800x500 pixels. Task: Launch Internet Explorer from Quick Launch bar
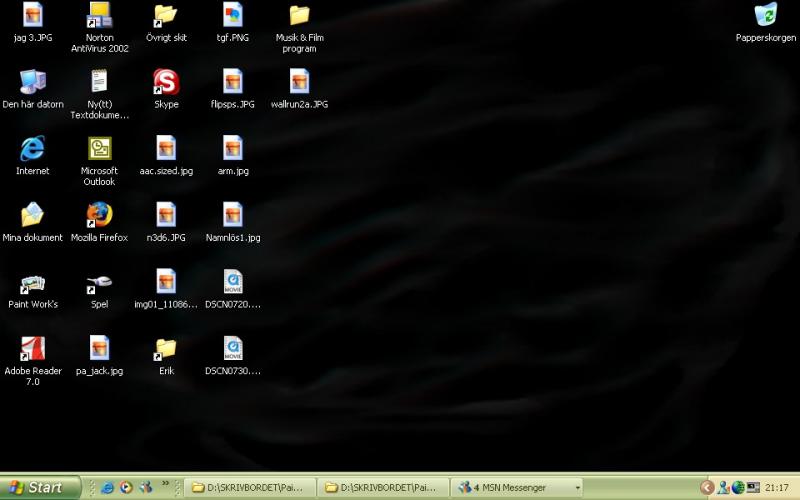pyautogui.click(x=107, y=488)
